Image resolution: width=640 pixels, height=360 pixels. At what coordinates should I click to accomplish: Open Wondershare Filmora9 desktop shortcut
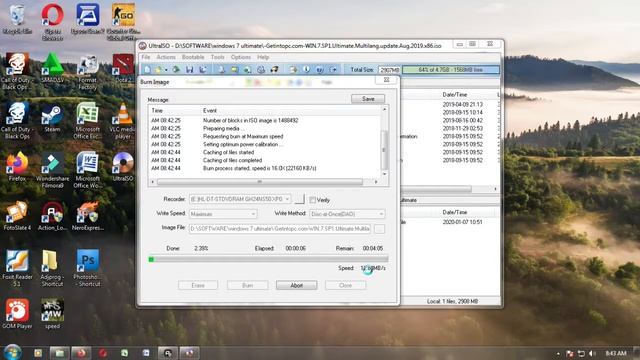tap(52, 169)
